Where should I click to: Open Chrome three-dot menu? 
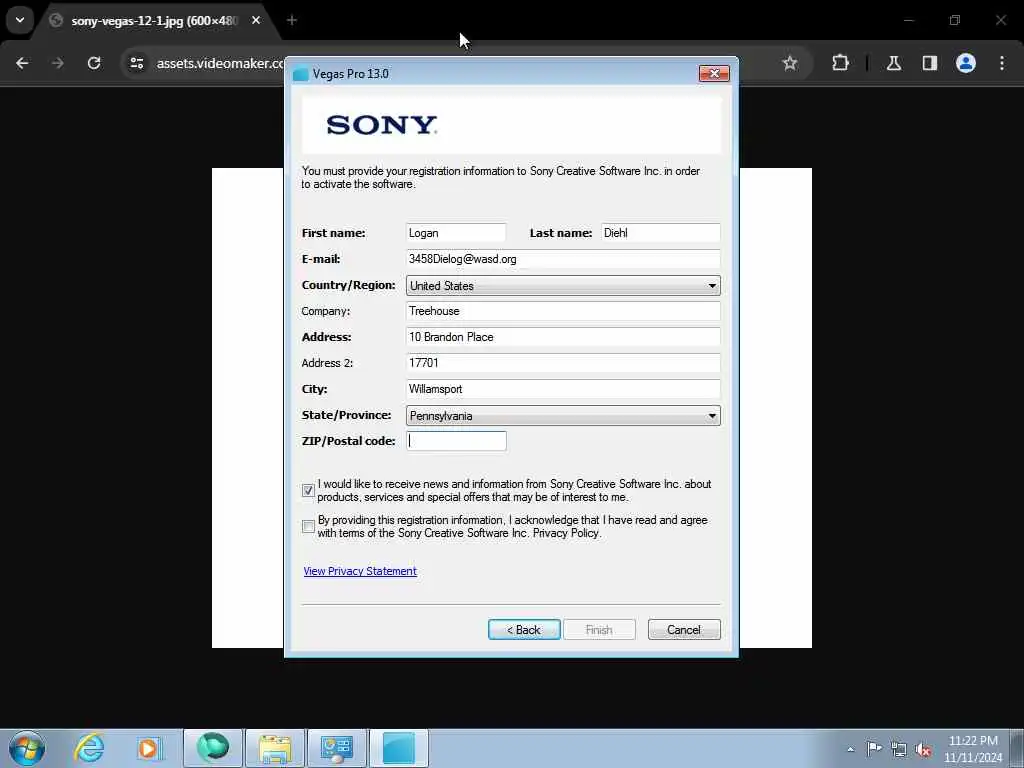pos(1002,63)
